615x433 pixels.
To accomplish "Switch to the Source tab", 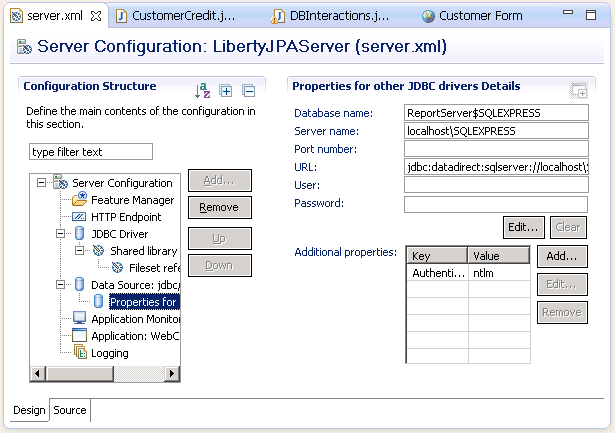I will (70, 410).
